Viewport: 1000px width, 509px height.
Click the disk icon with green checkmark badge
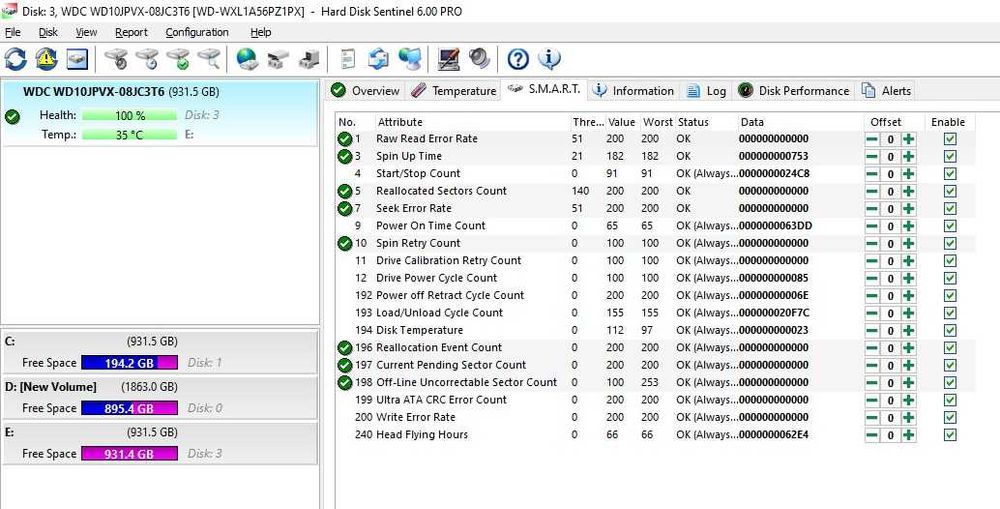pos(178,59)
